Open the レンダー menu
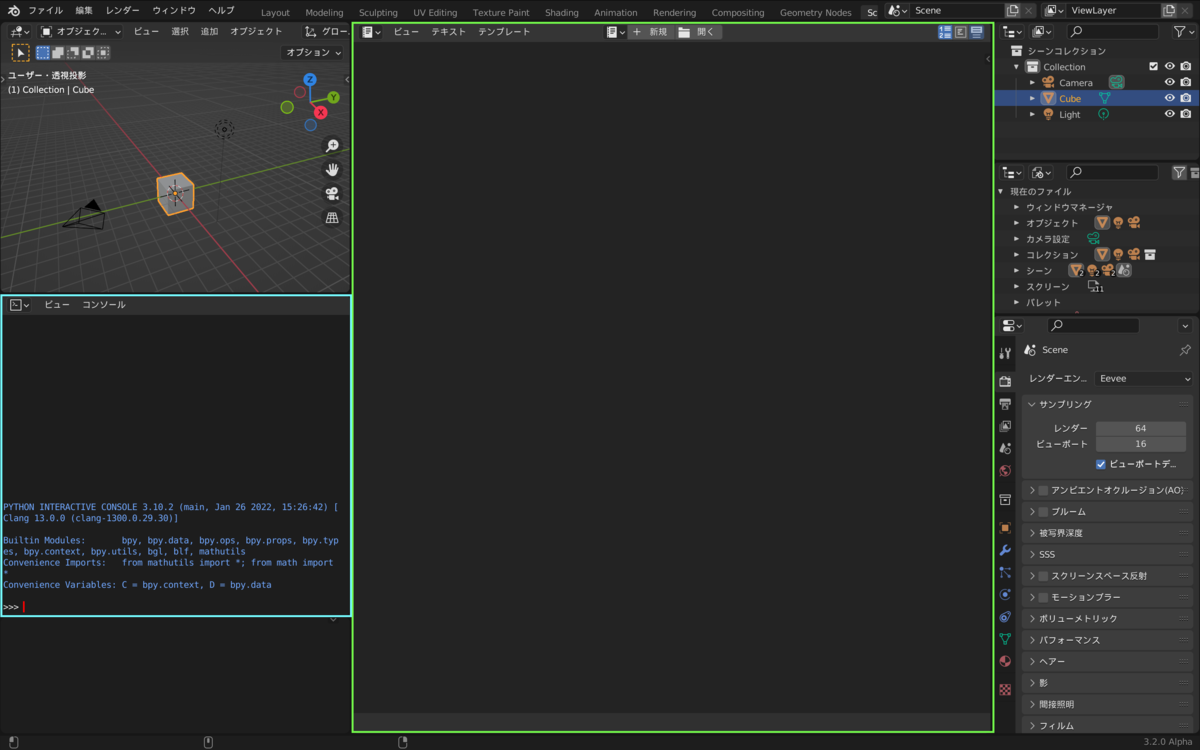This screenshot has width=1200, height=750. (122, 10)
